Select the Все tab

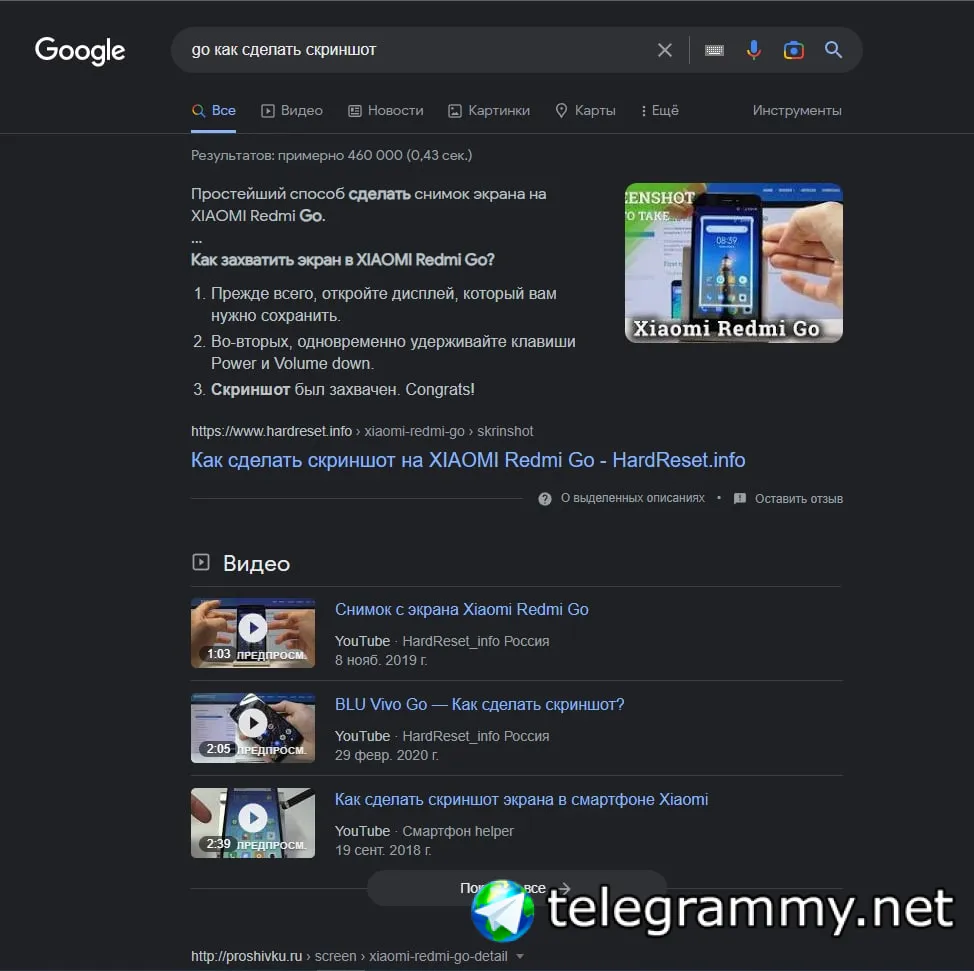coord(213,111)
